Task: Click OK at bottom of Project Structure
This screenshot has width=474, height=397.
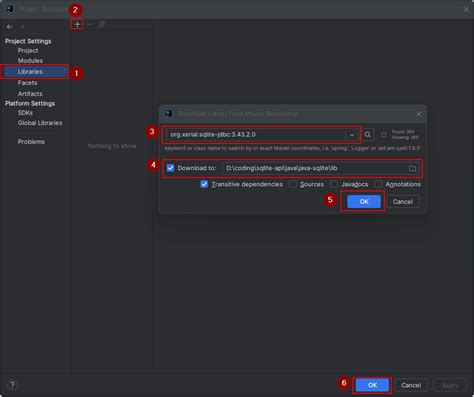Action: [372, 385]
